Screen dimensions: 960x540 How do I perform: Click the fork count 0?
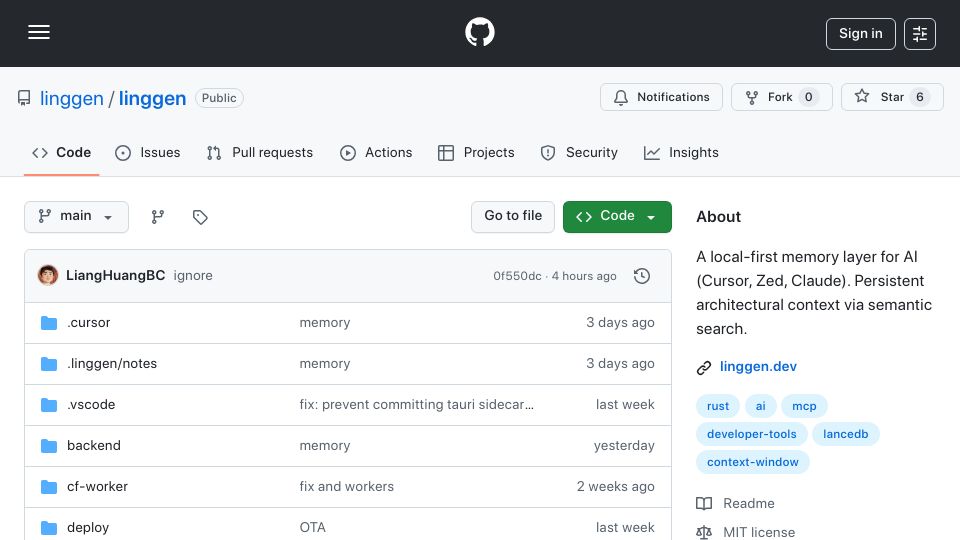click(808, 97)
